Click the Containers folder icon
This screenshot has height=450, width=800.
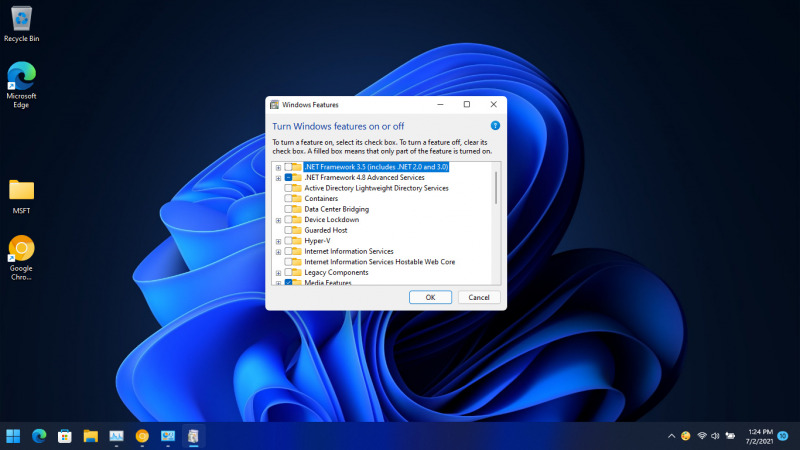pyautogui.click(x=297, y=198)
